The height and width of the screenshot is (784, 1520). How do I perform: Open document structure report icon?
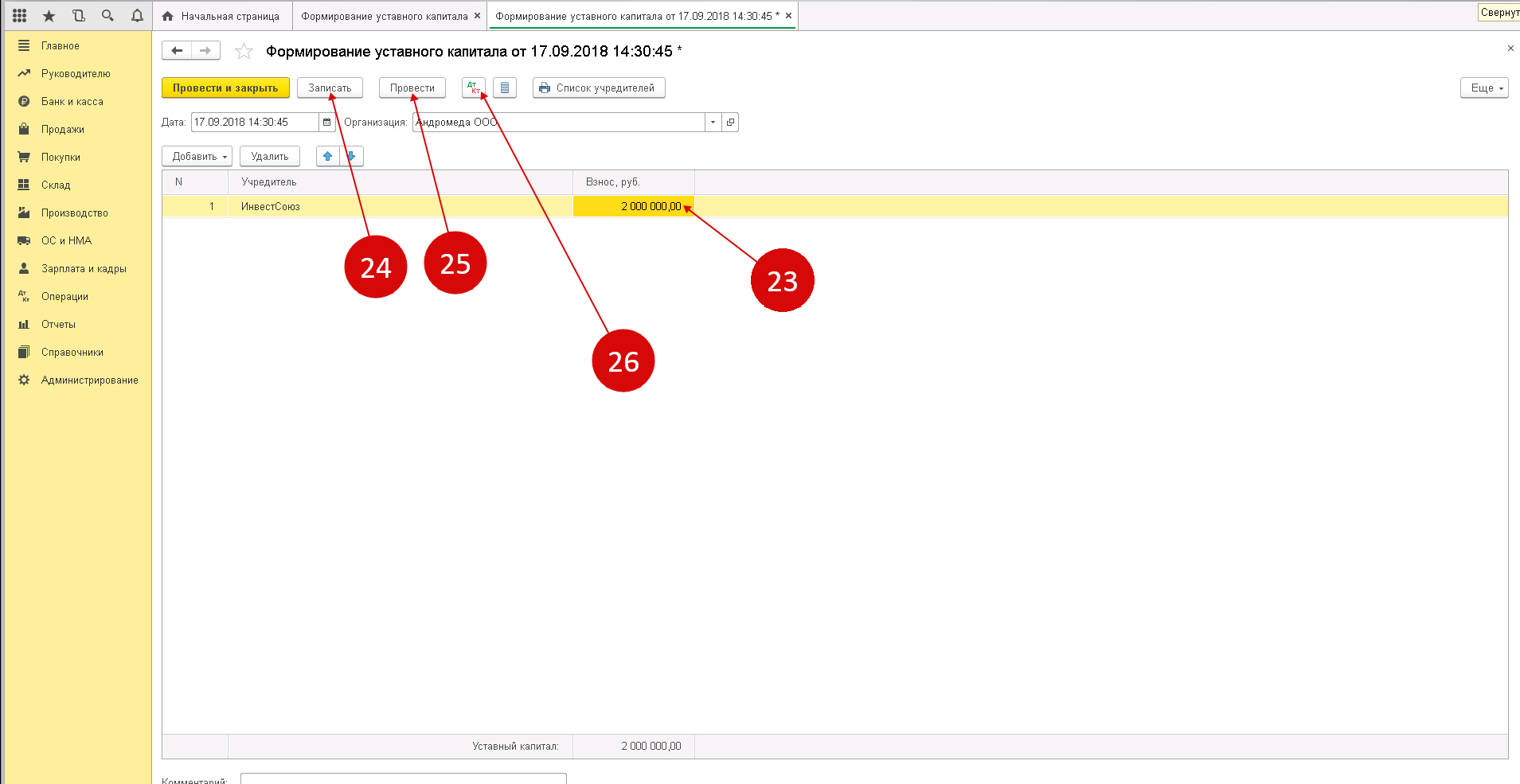[505, 88]
